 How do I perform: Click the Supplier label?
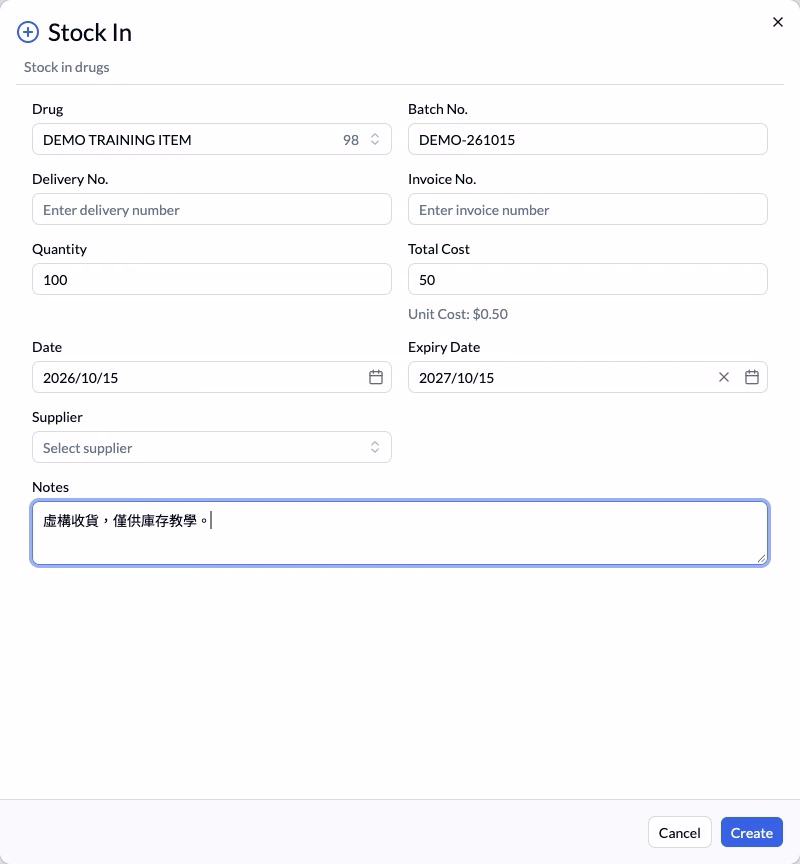[57, 417]
